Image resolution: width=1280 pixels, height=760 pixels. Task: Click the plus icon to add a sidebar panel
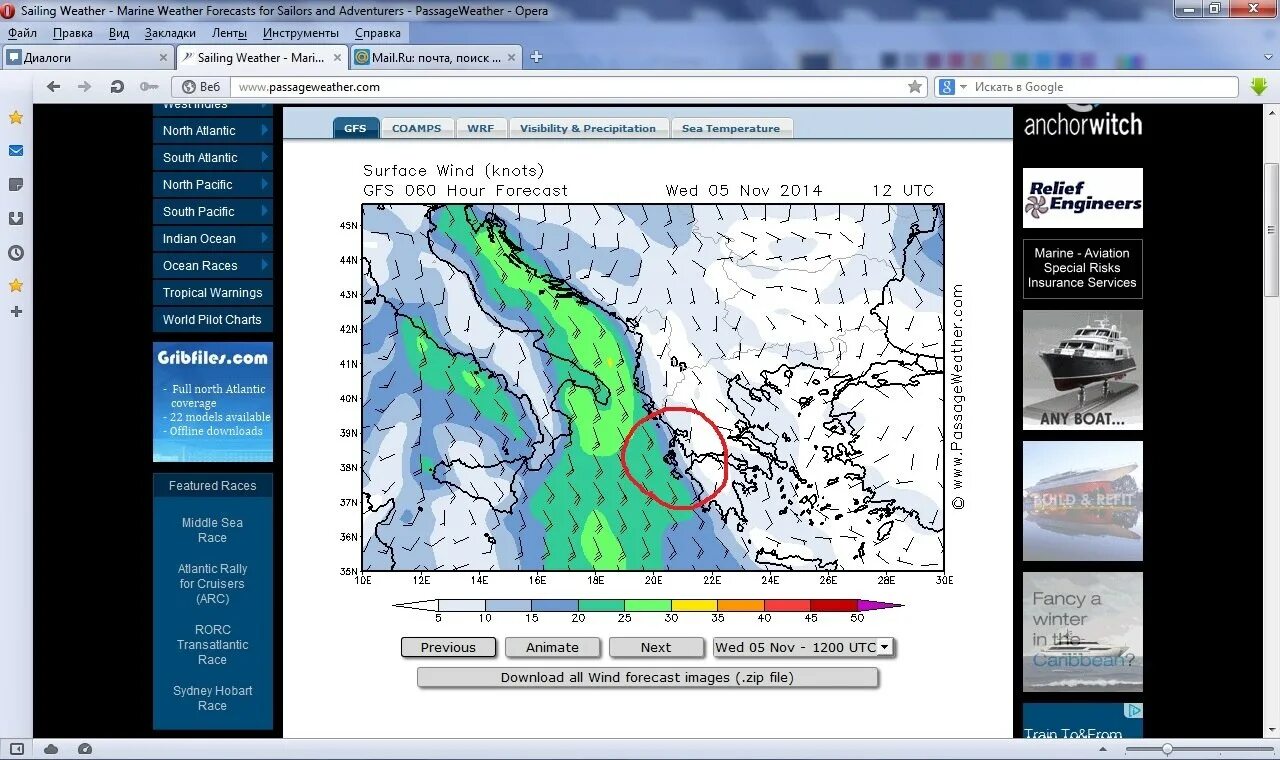tap(15, 312)
